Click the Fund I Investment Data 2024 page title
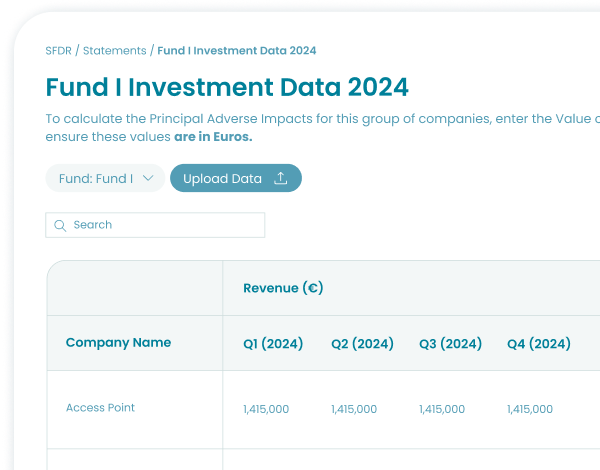 click(227, 87)
